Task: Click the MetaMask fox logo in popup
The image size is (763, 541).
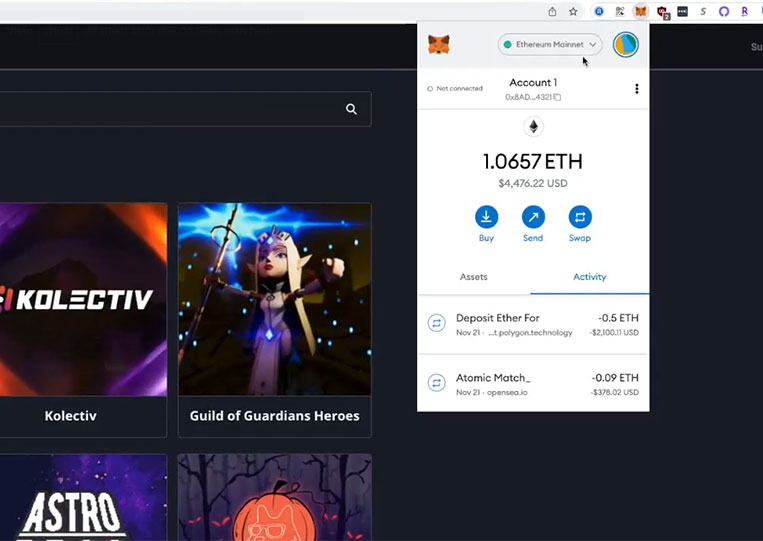Action: 438,45
